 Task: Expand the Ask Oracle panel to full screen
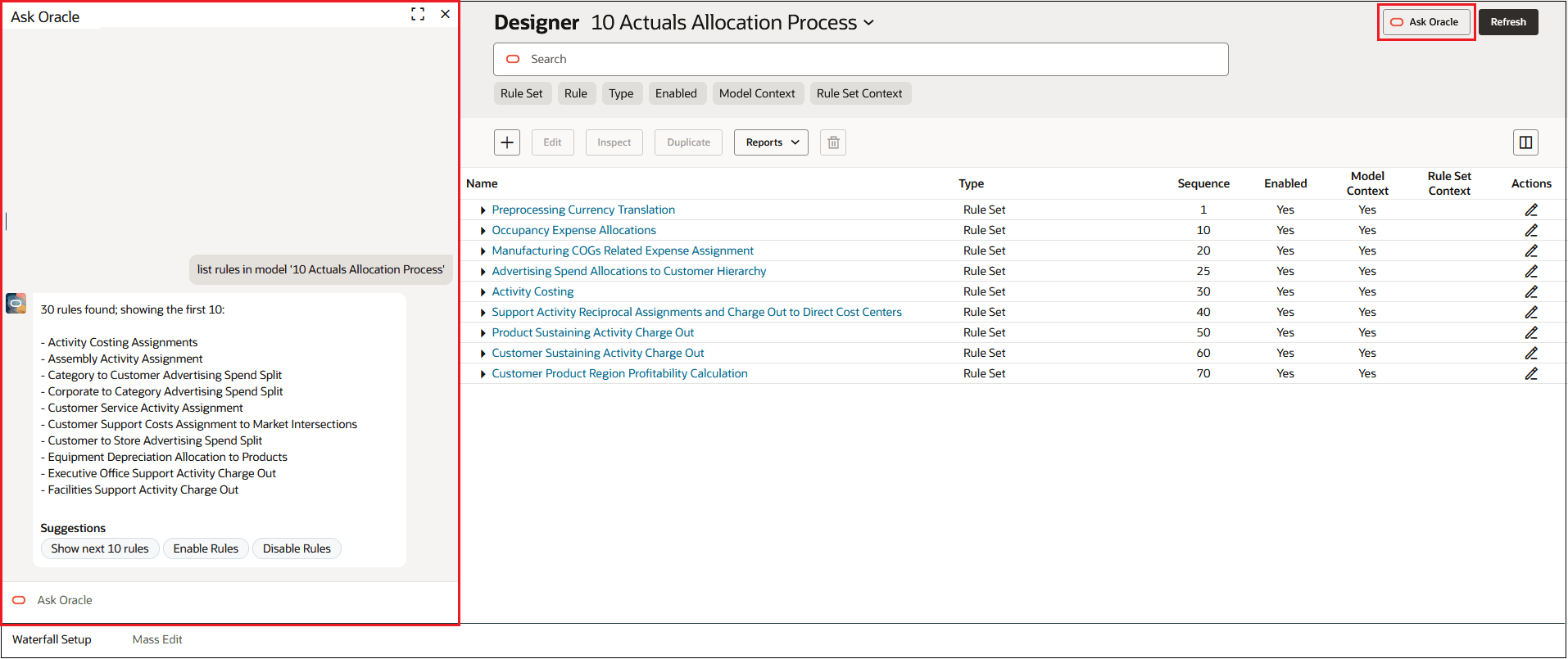418,14
